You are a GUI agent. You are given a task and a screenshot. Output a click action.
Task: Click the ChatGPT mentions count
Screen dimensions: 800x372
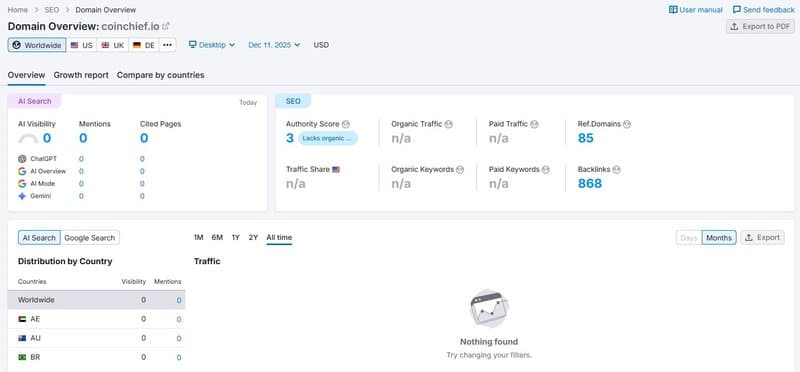[81, 159]
